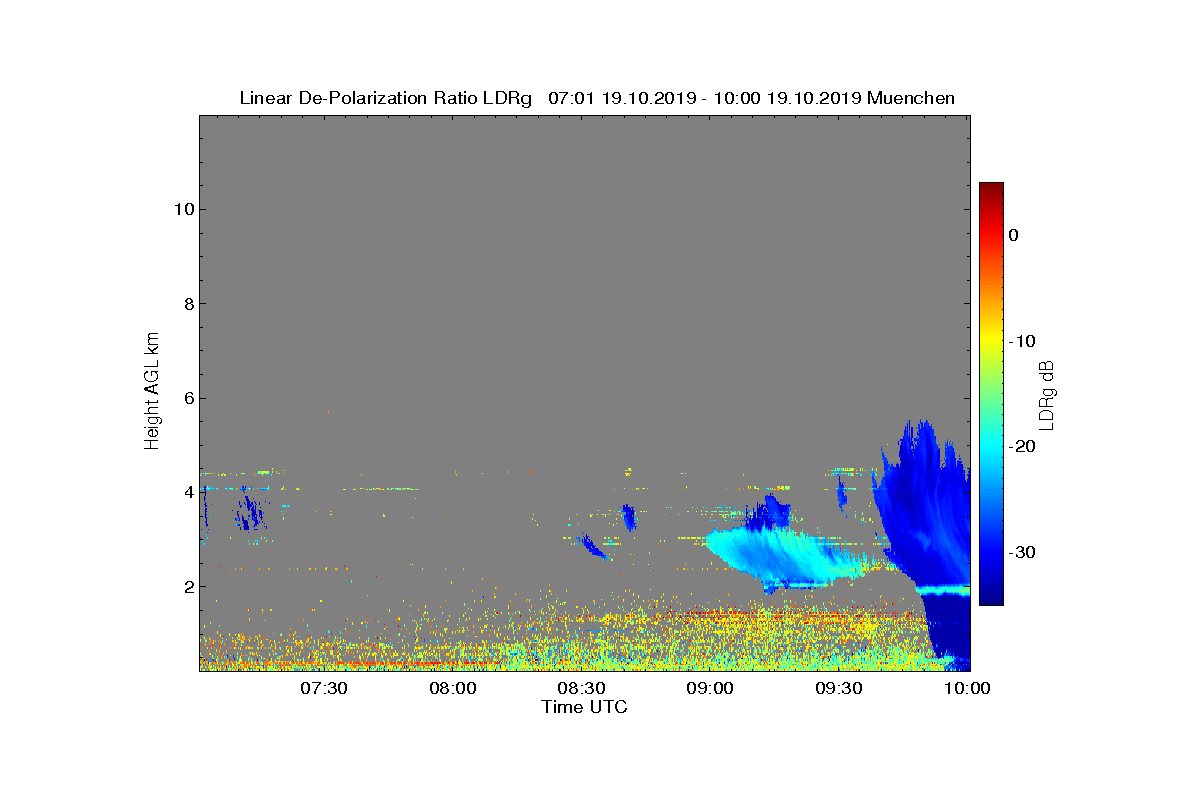The image size is (1200, 800).
Task: Click the 10:00 time tick label
Action: tap(968, 688)
